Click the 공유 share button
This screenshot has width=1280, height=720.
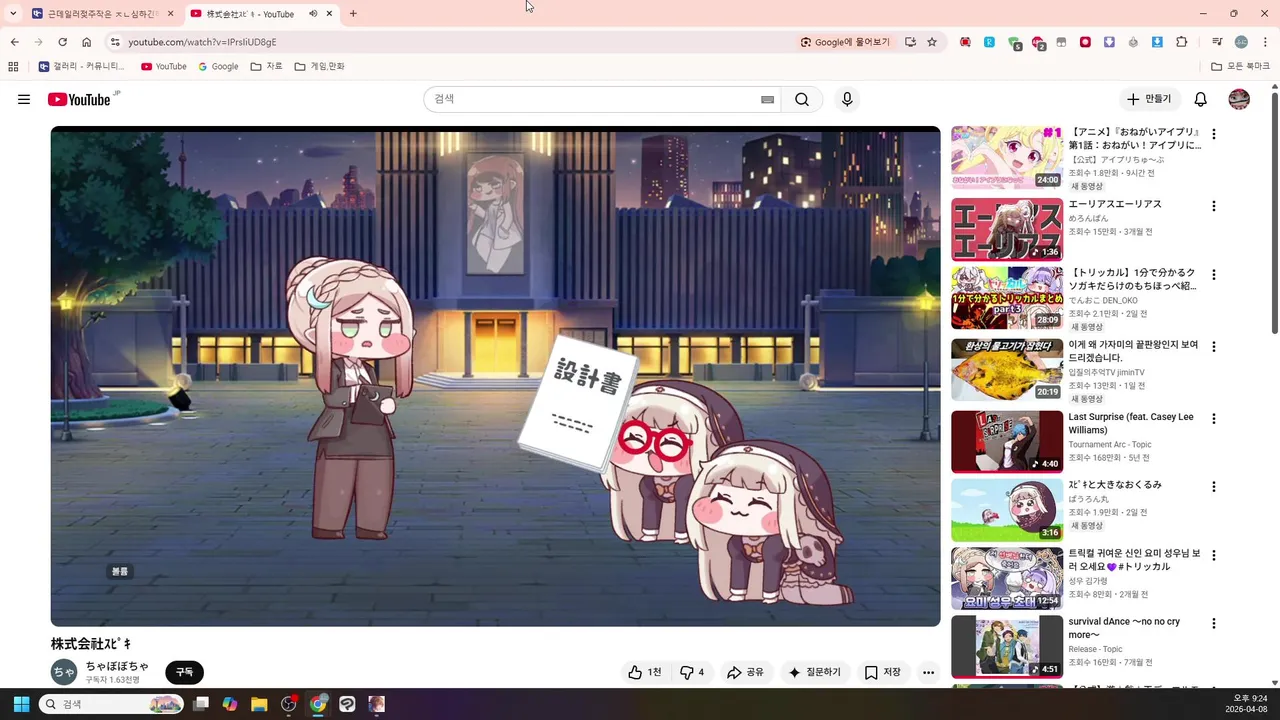pos(745,672)
